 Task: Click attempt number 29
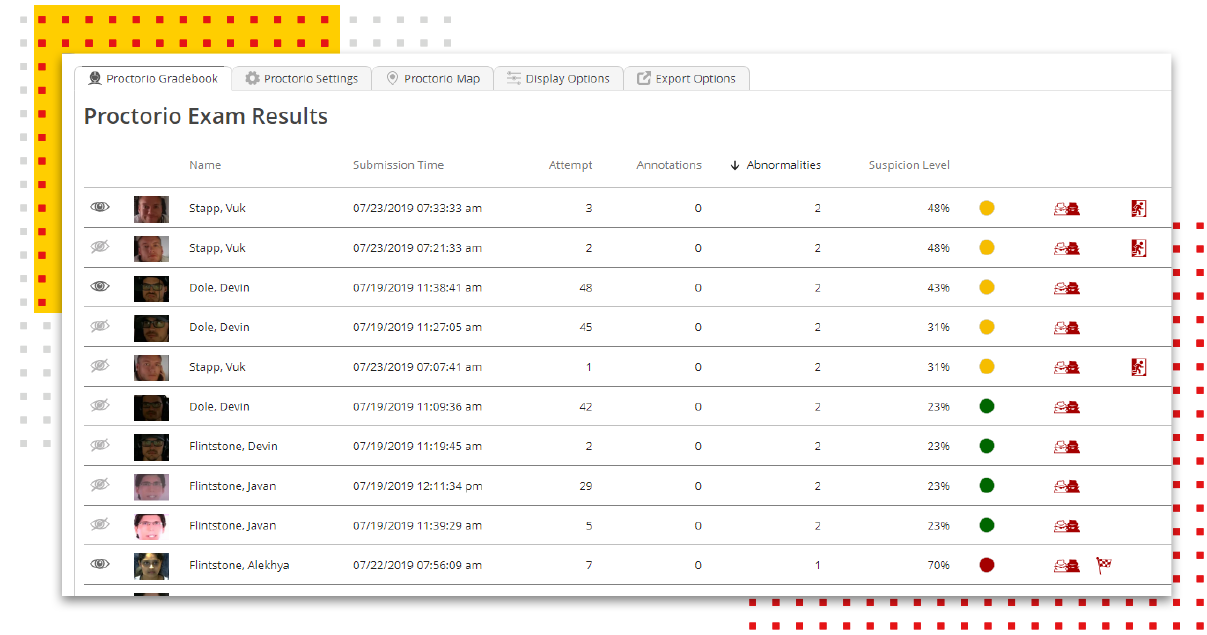[585, 486]
